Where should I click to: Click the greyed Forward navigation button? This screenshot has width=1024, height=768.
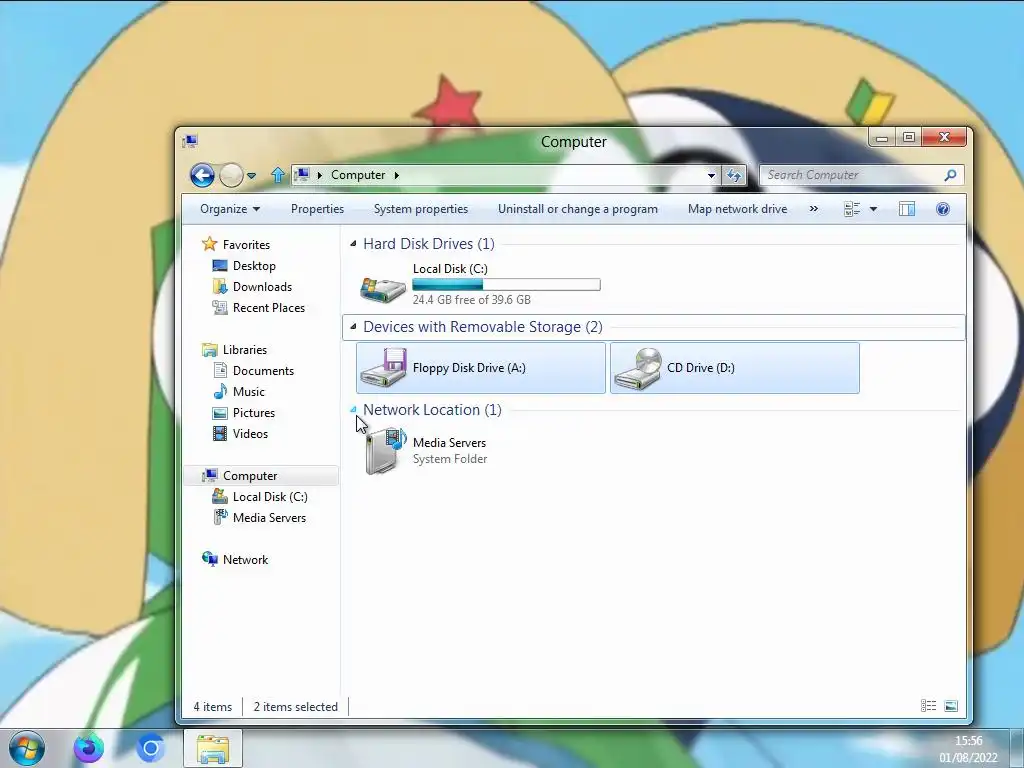231,175
